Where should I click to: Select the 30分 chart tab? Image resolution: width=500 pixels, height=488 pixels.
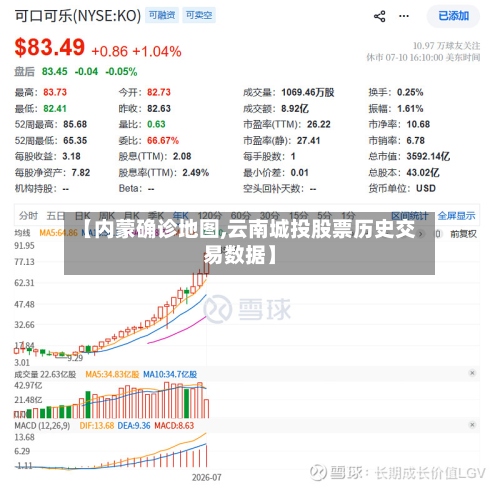pos(270,216)
